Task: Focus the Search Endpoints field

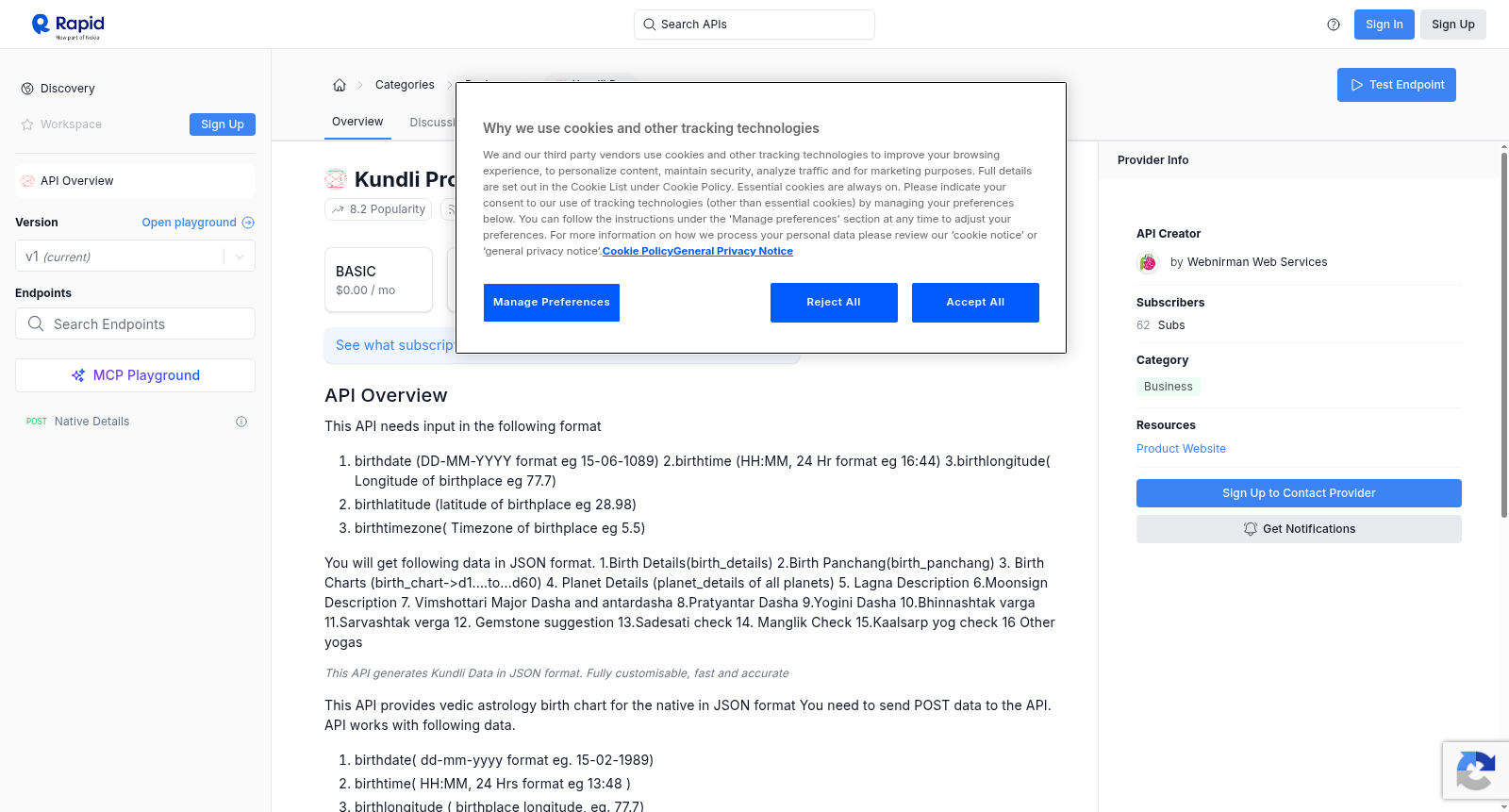Action: coord(135,323)
